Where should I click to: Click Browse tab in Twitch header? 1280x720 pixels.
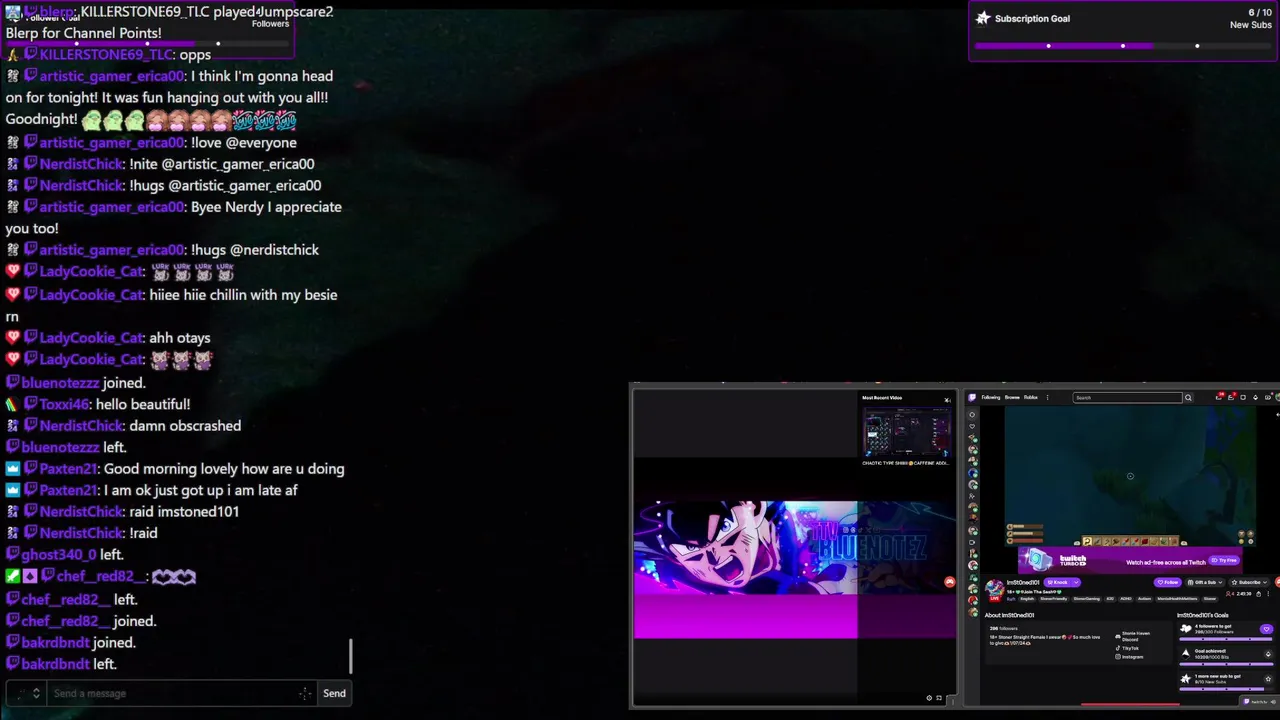(x=1012, y=397)
